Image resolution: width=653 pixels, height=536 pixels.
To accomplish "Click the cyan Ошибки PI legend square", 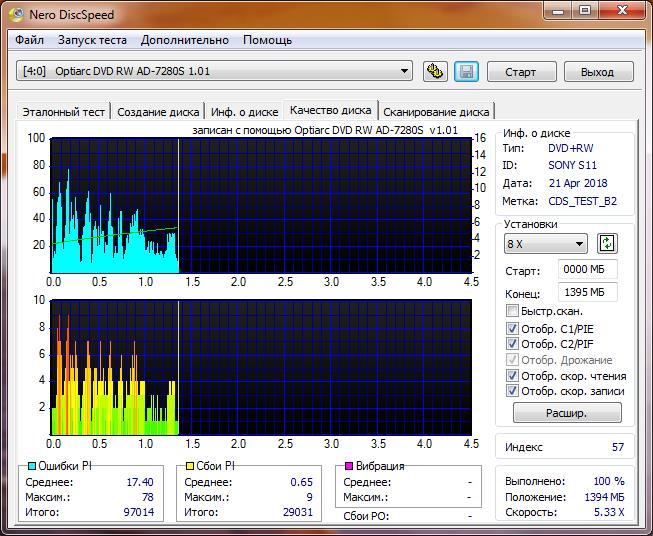I will (x=30, y=467).
